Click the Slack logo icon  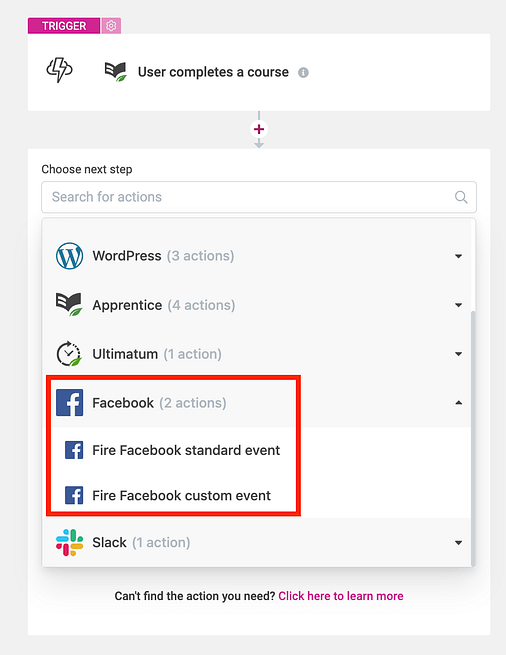pos(69,543)
